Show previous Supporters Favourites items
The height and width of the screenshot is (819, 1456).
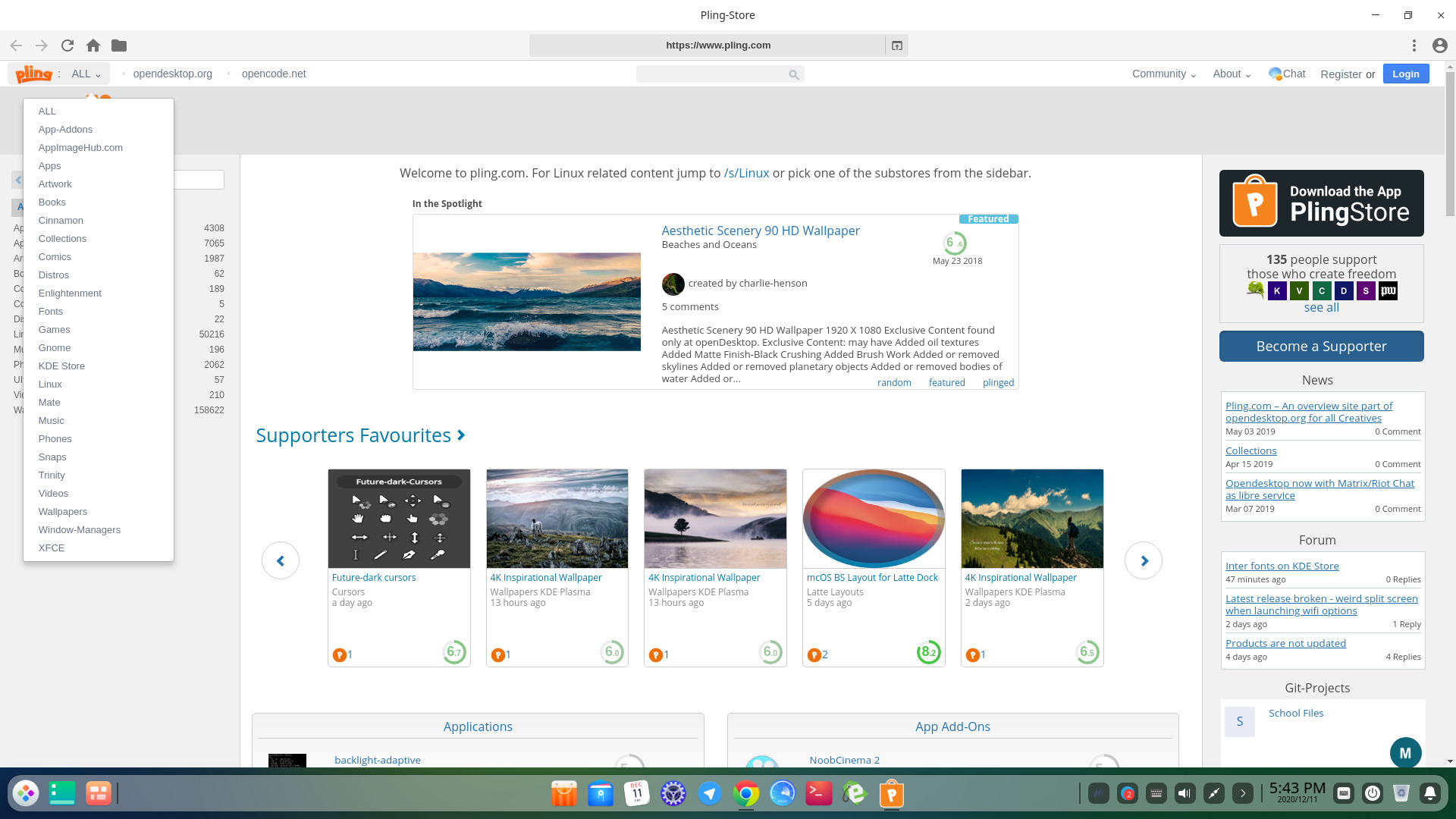tap(281, 560)
